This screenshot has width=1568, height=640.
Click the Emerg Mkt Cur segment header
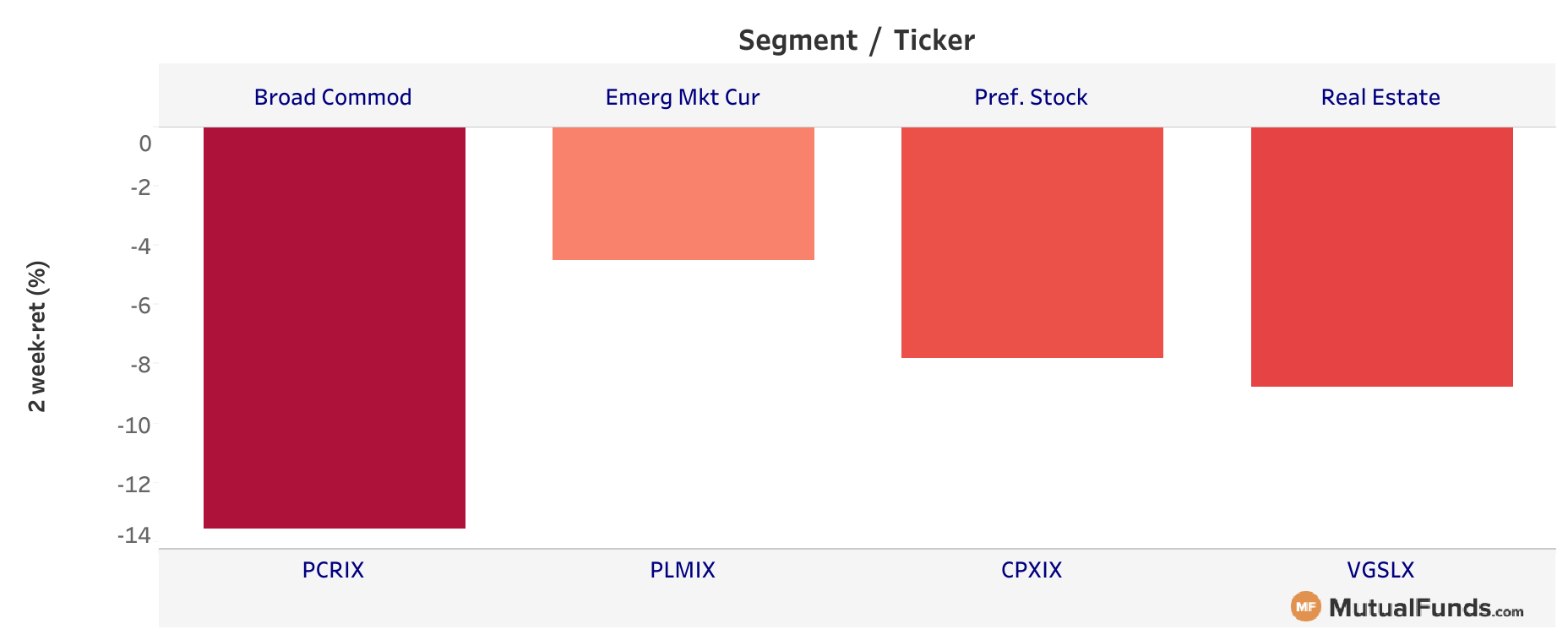(683, 97)
